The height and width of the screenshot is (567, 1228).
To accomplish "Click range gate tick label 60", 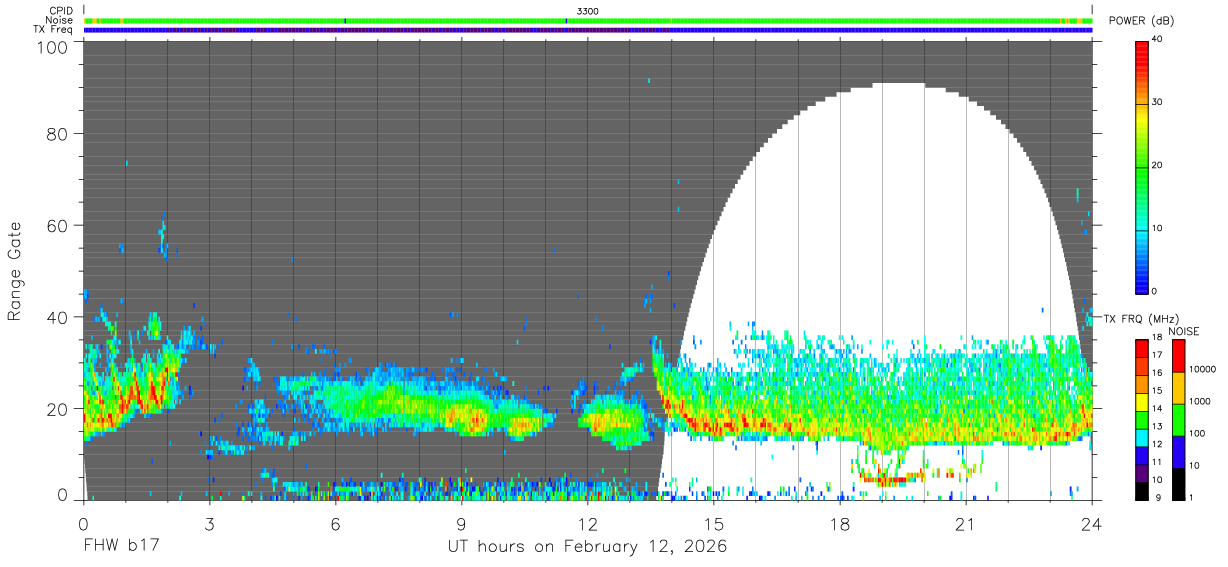I will tap(58, 225).
